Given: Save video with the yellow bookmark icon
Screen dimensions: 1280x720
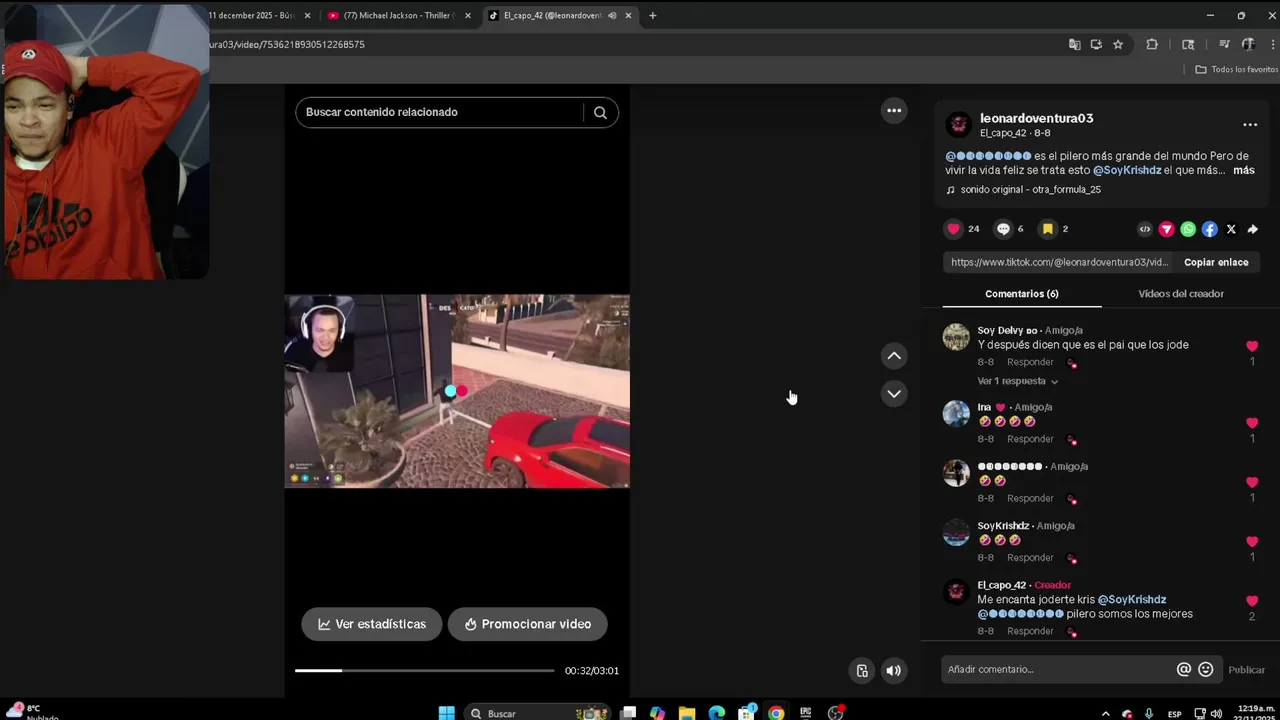Looking at the screenshot, I should pyautogui.click(x=1048, y=229).
